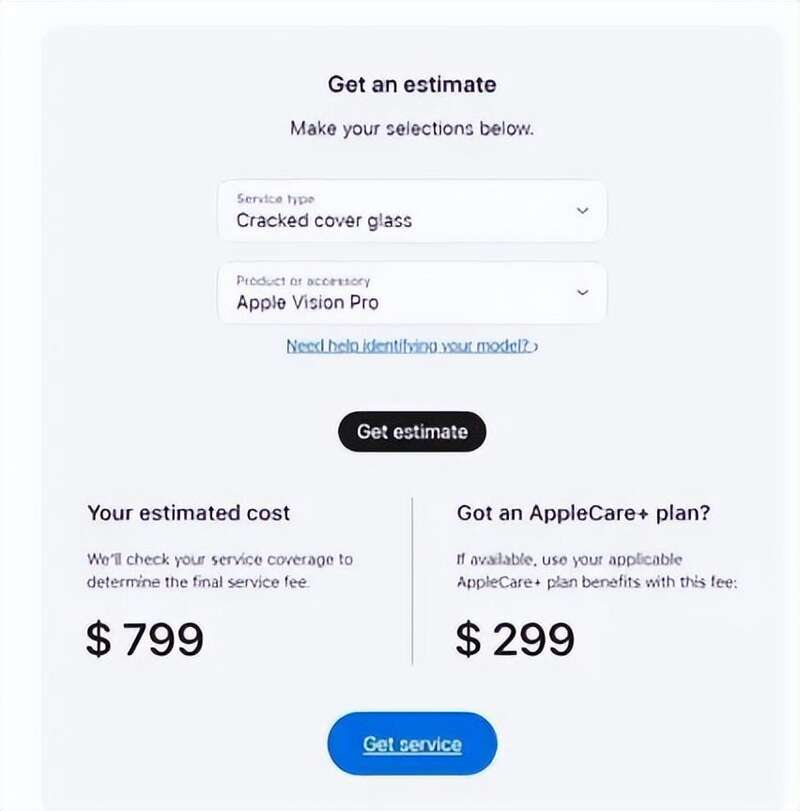Expand the Product or accessory chevron
800x811 pixels.
click(x=583, y=292)
